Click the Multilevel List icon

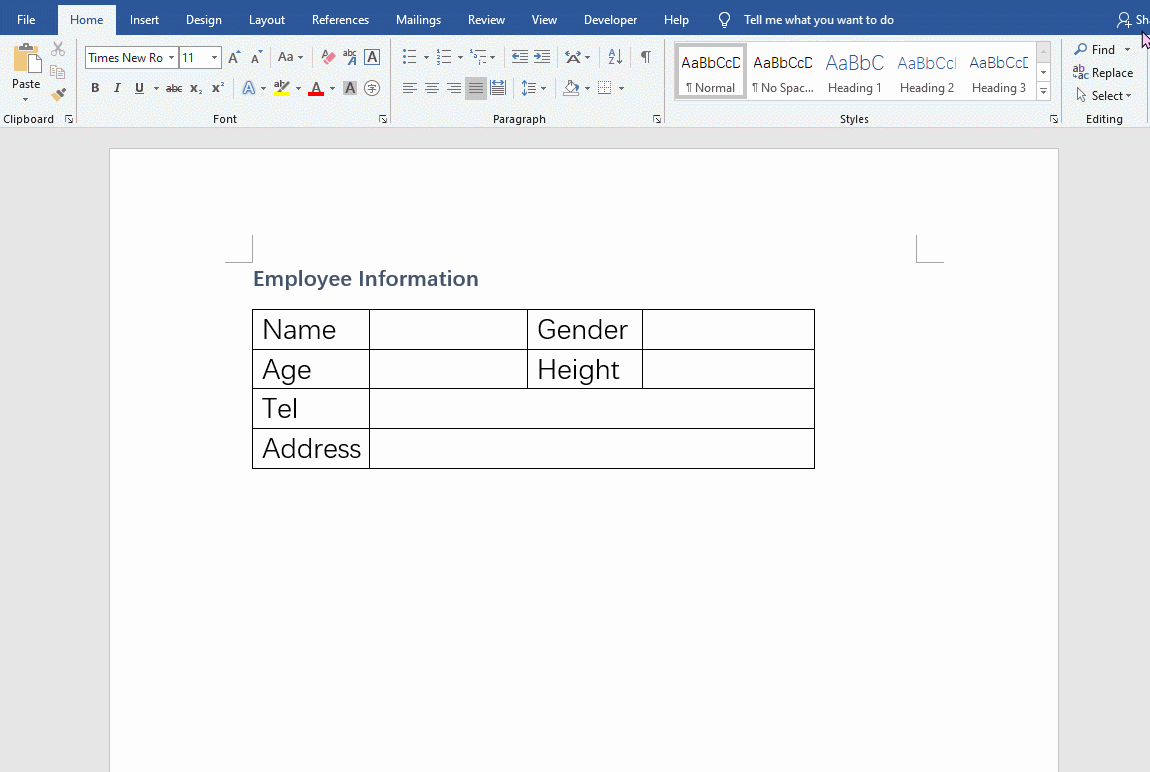pos(478,56)
